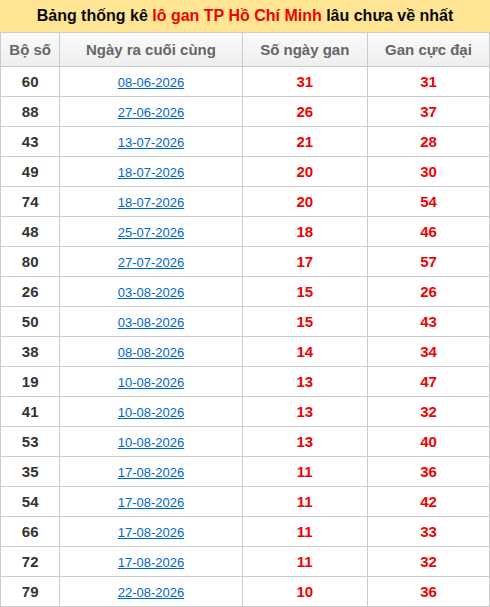Click the 'Số ngày gan' column header
Viewport: 490px width, 607px height.
click(x=305, y=50)
